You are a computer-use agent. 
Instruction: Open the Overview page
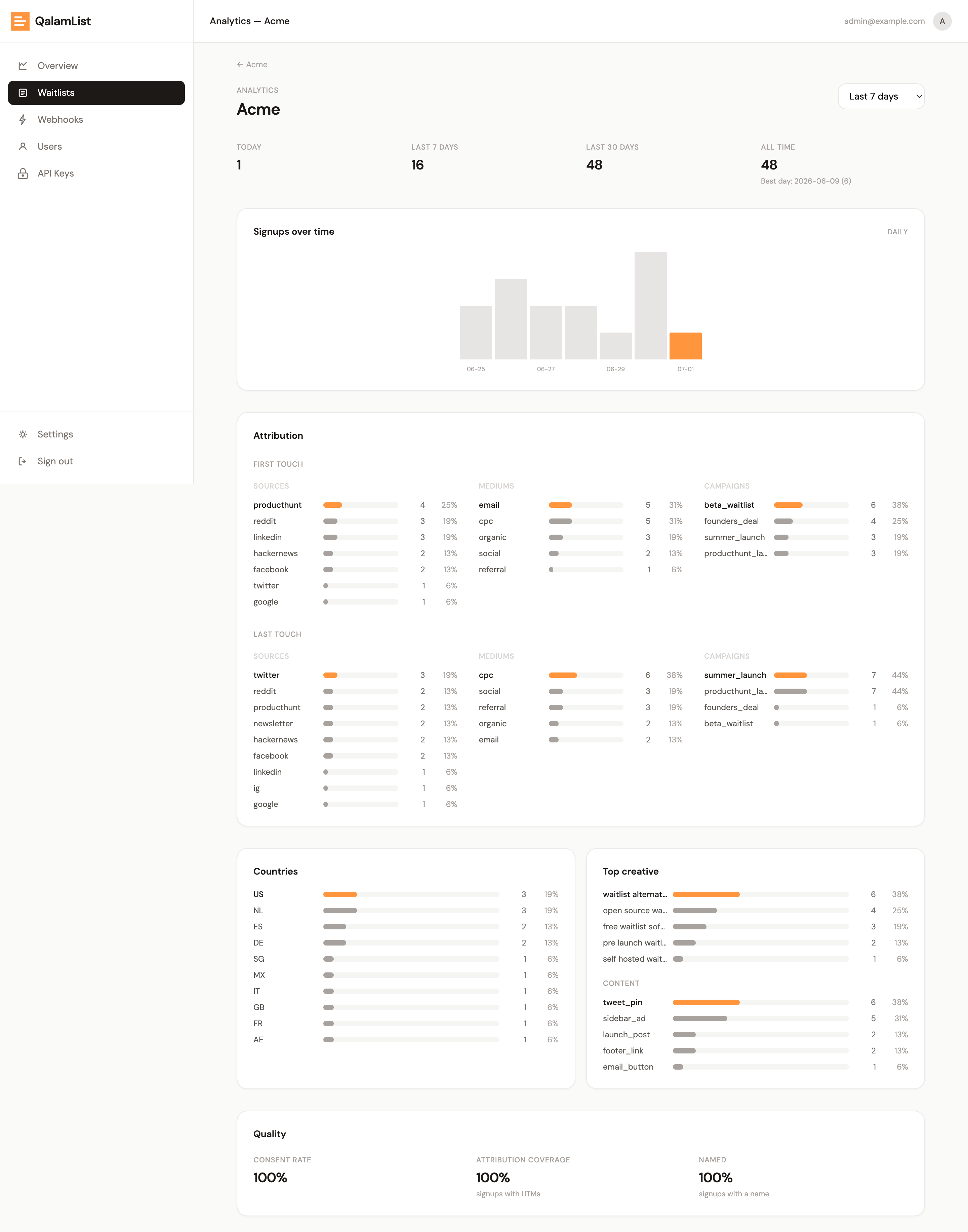(x=96, y=66)
